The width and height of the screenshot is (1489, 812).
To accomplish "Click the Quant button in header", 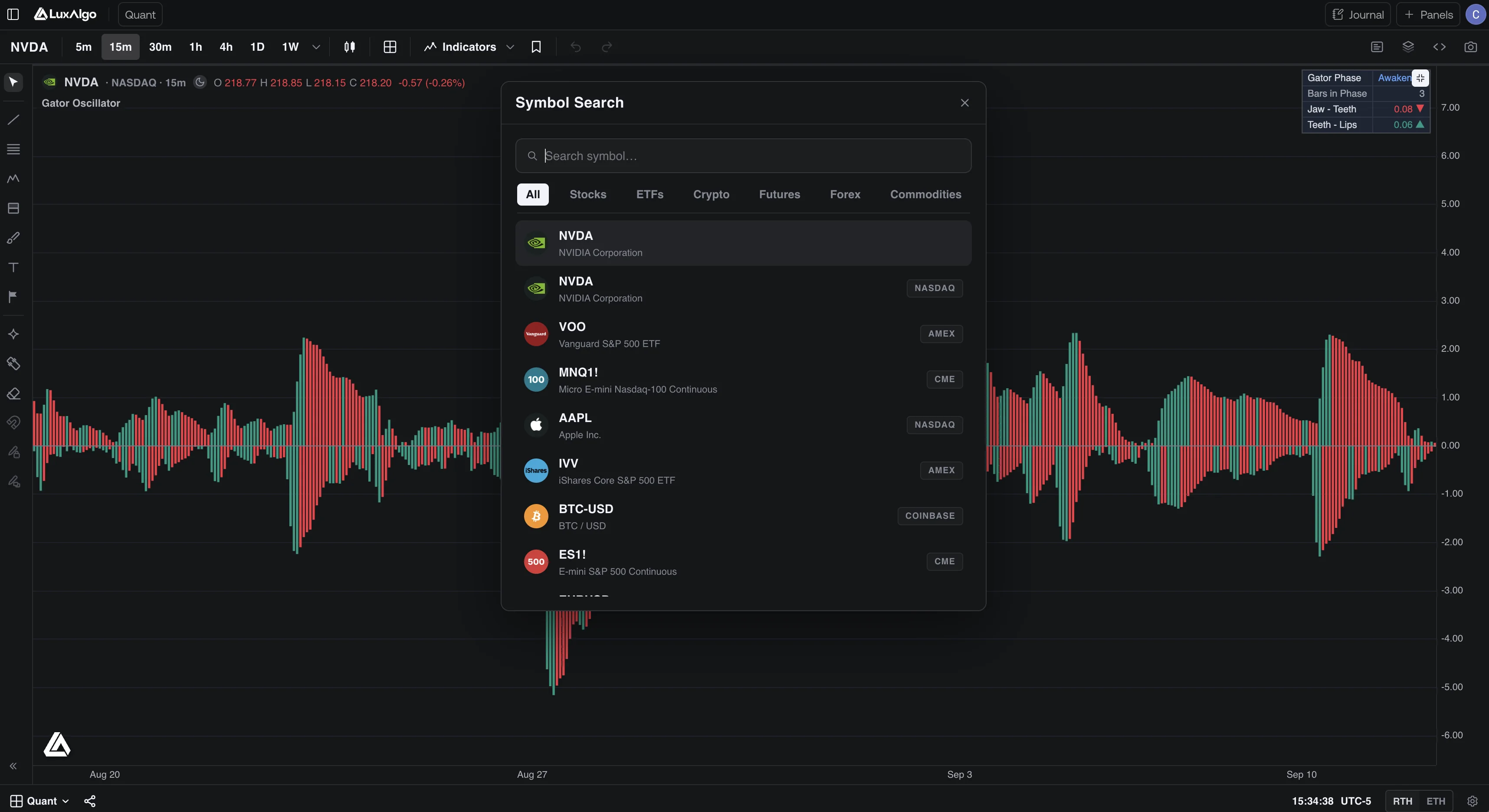I will click(140, 14).
